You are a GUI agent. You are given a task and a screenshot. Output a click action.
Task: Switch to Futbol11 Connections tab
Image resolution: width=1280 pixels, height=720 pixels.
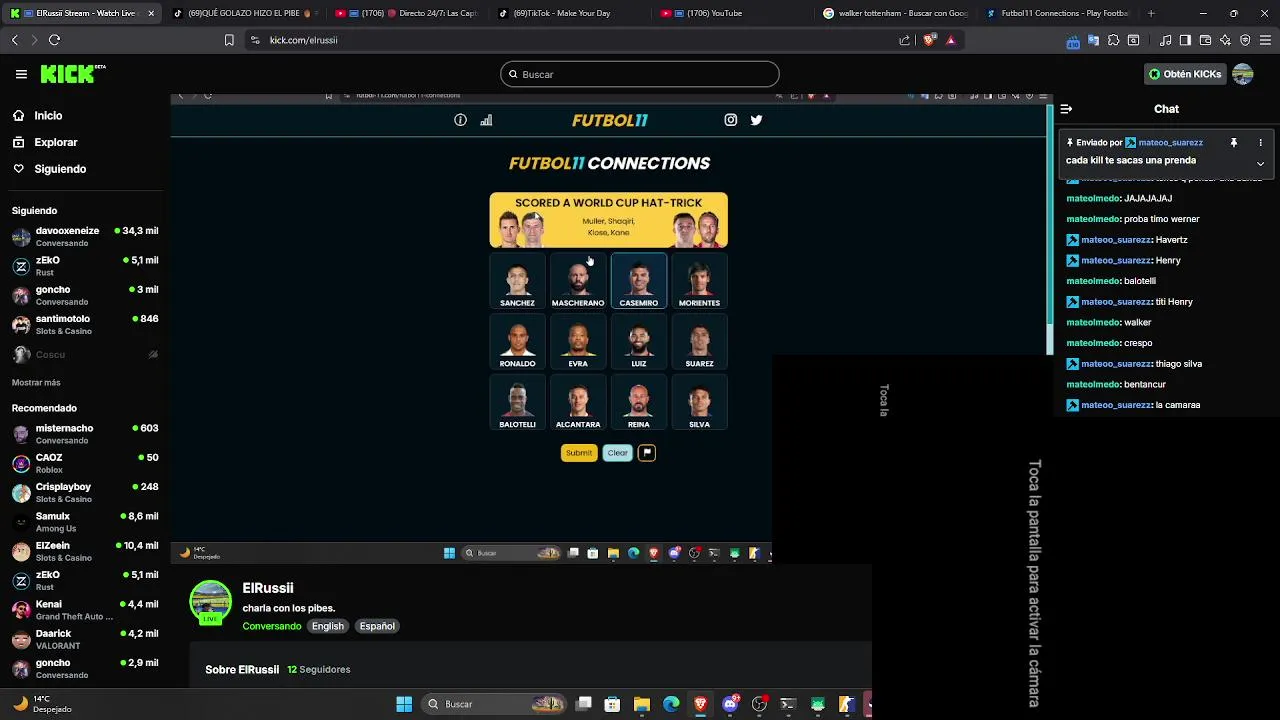pyautogui.click(x=1056, y=13)
